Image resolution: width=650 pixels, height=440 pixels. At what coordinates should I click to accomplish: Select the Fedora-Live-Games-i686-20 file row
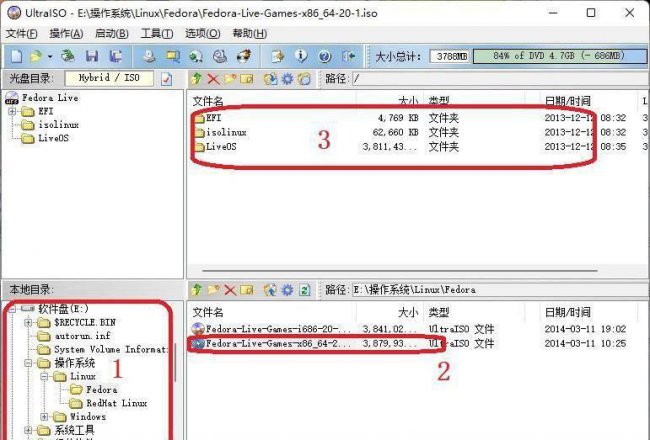pos(408,329)
